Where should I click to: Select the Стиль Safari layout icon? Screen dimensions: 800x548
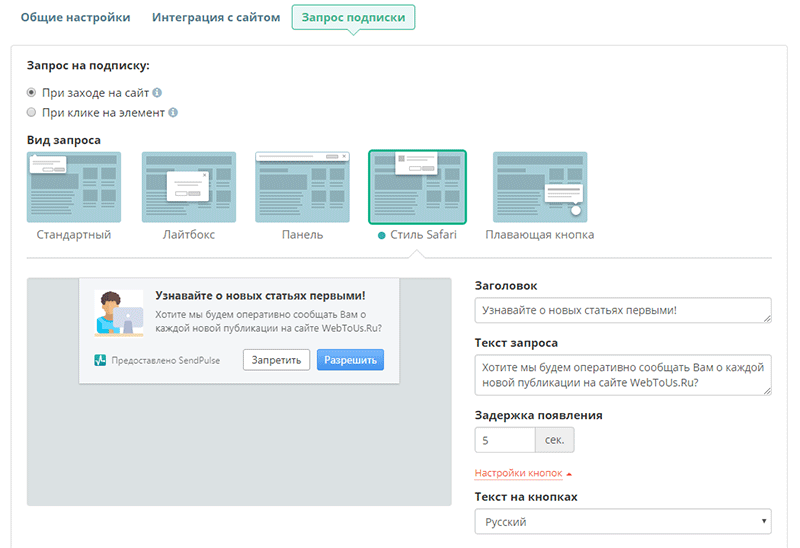point(417,187)
